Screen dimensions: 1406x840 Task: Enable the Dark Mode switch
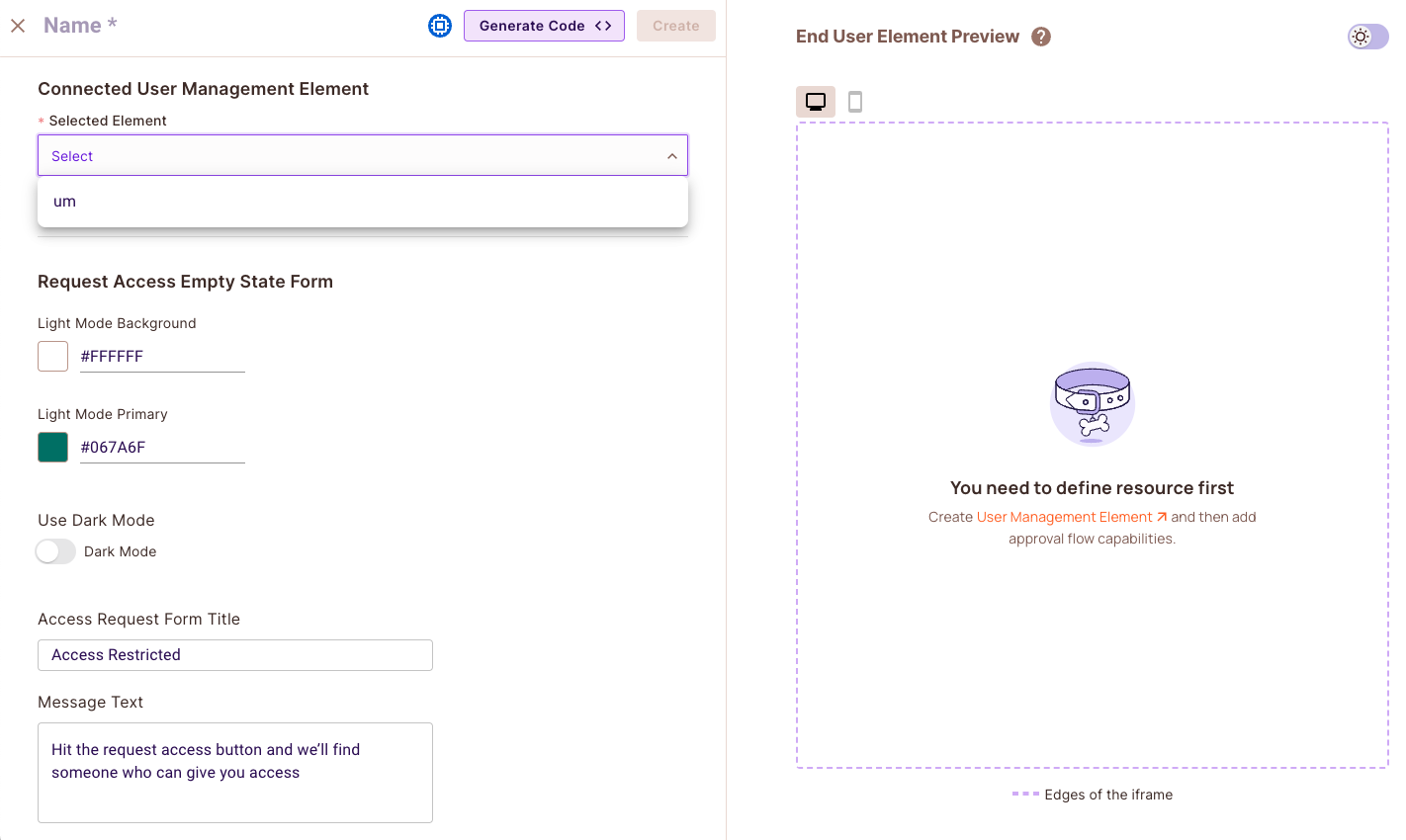point(55,551)
